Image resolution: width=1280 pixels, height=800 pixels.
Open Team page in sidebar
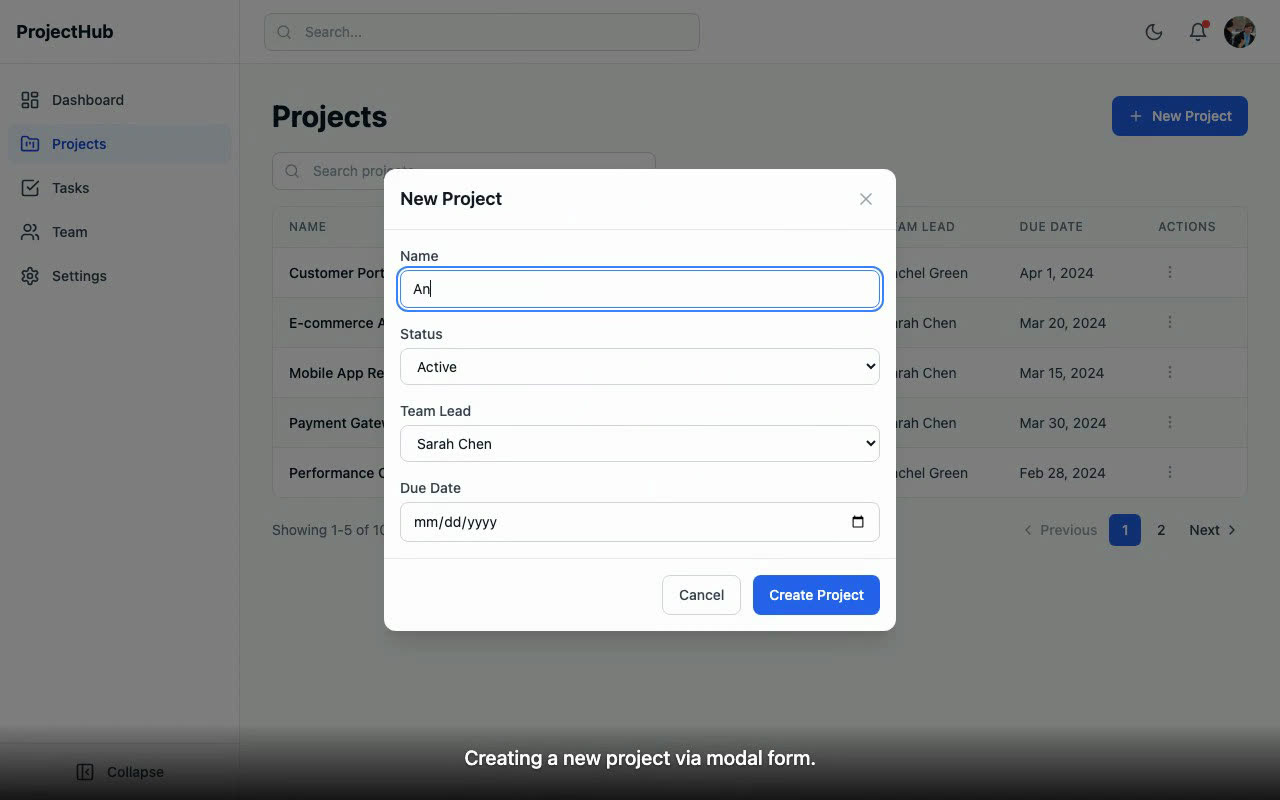(x=120, y=232)
